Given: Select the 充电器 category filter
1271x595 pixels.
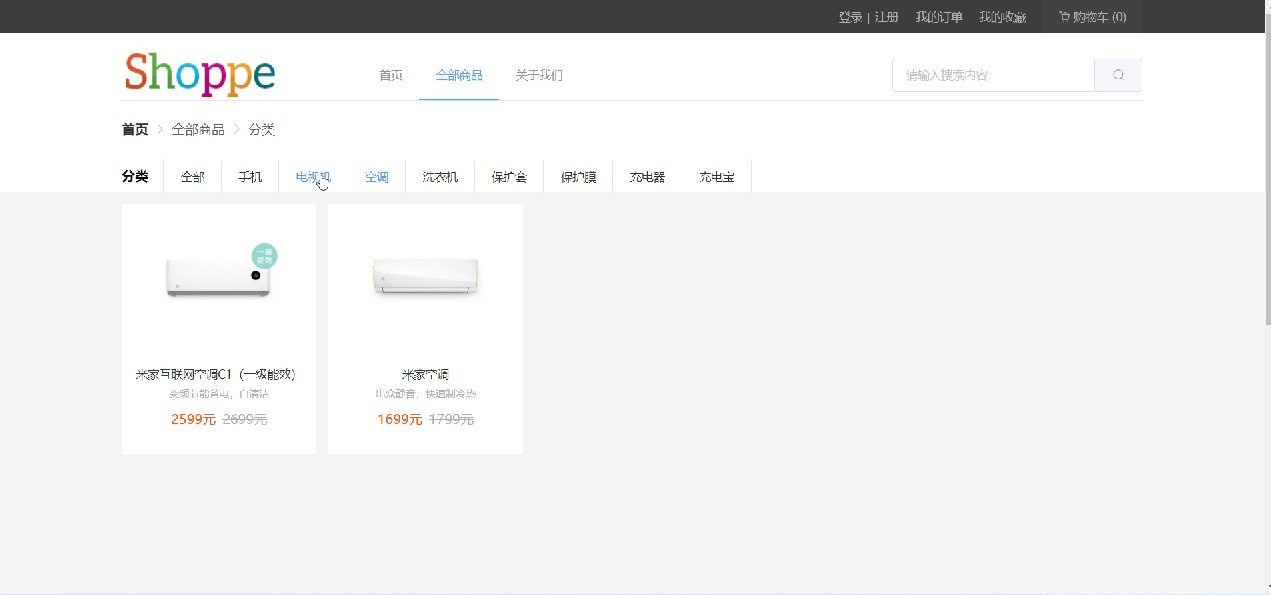Looking at the screenshot, I should (x=647, y=177).
